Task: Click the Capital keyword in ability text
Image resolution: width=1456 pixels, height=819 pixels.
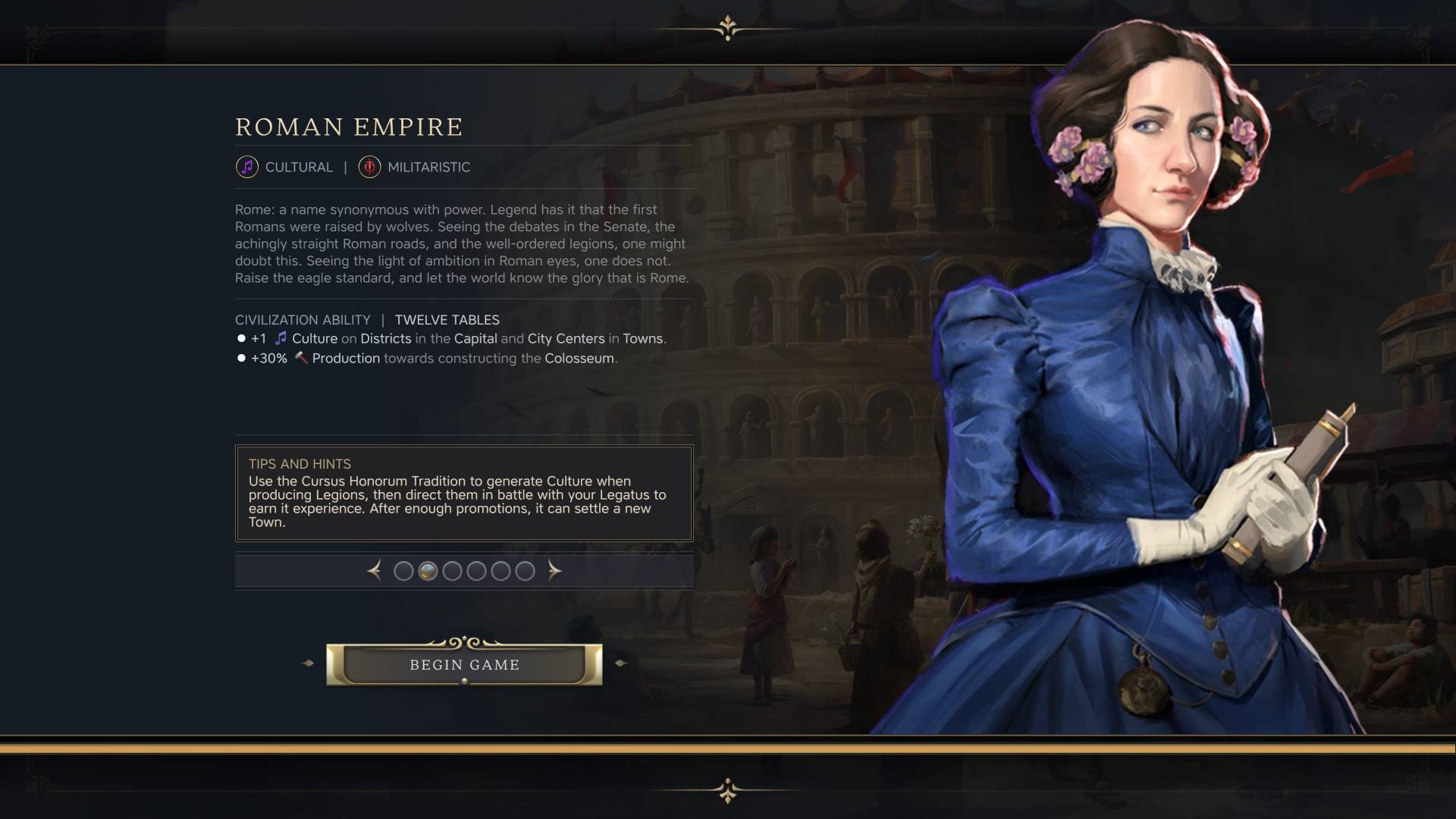Action: pos(475,339)
